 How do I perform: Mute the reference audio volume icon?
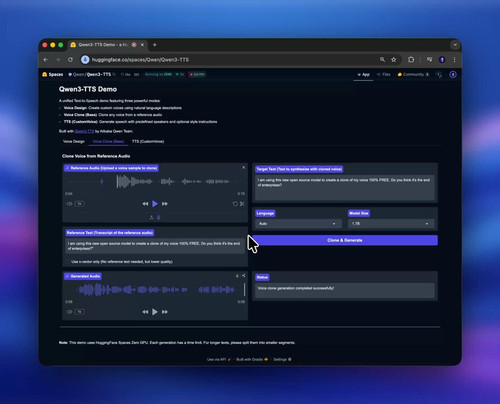69,204
